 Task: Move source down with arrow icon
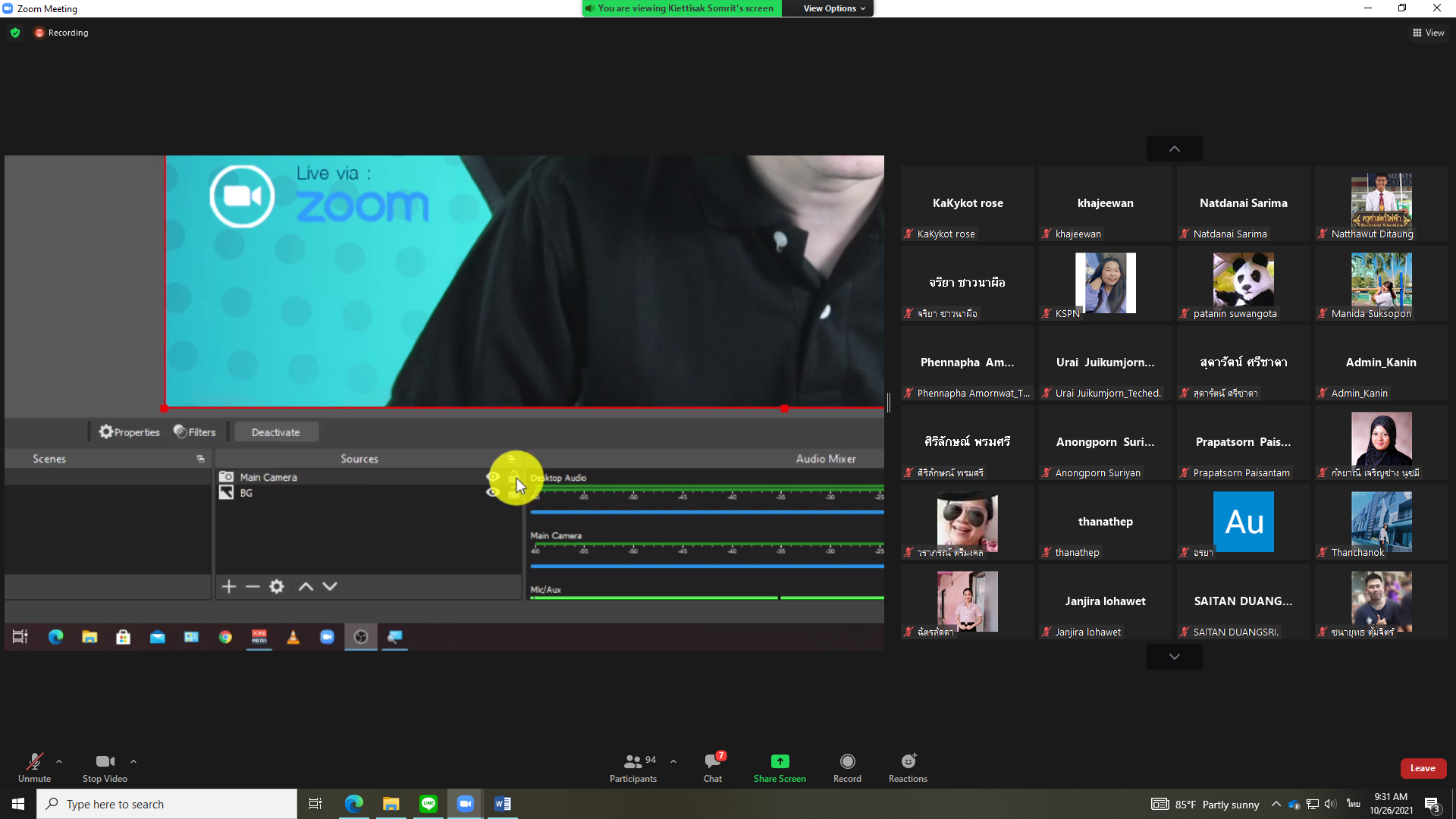point(330,586)
